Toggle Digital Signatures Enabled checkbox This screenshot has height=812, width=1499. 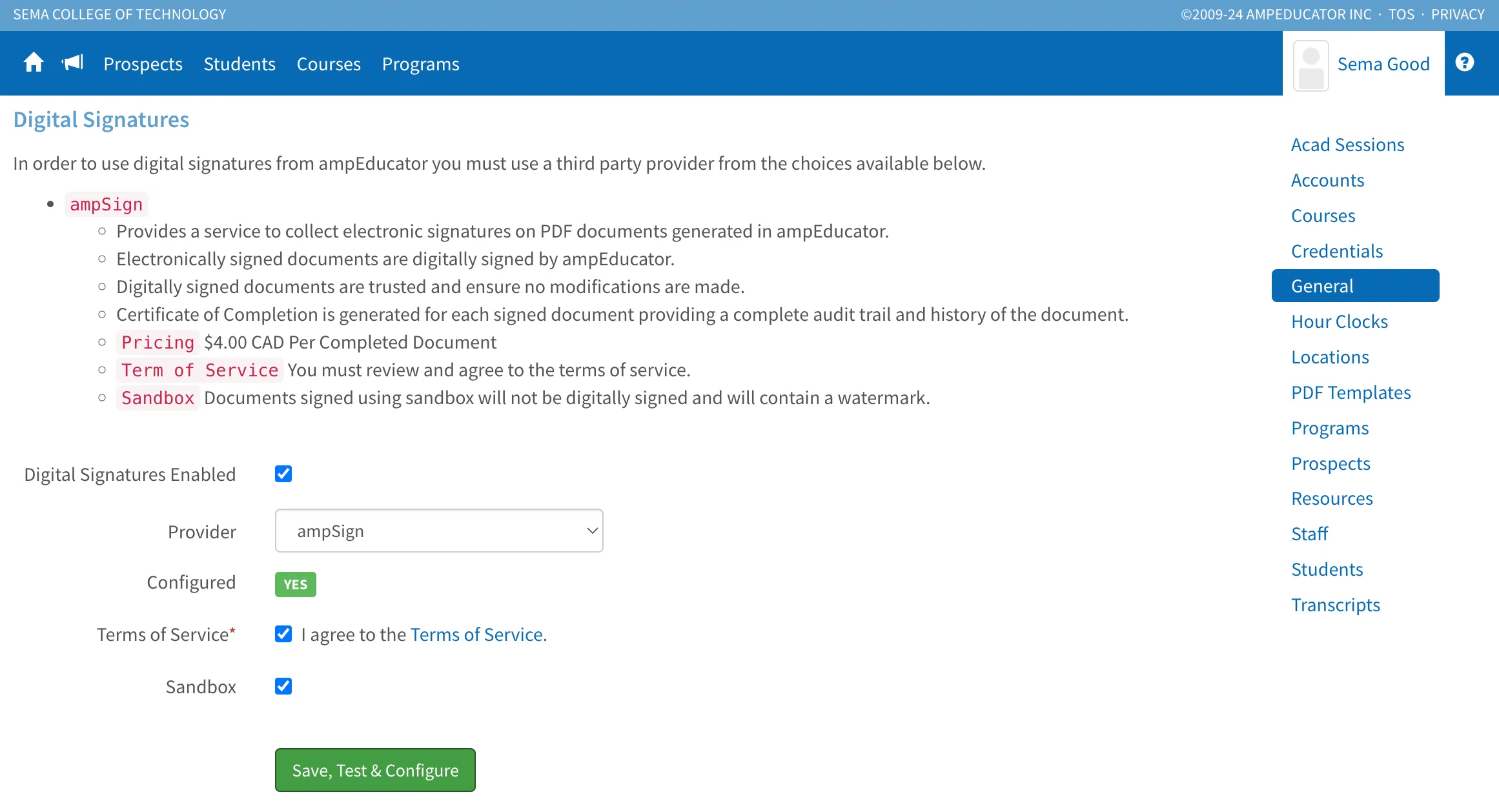283,474
